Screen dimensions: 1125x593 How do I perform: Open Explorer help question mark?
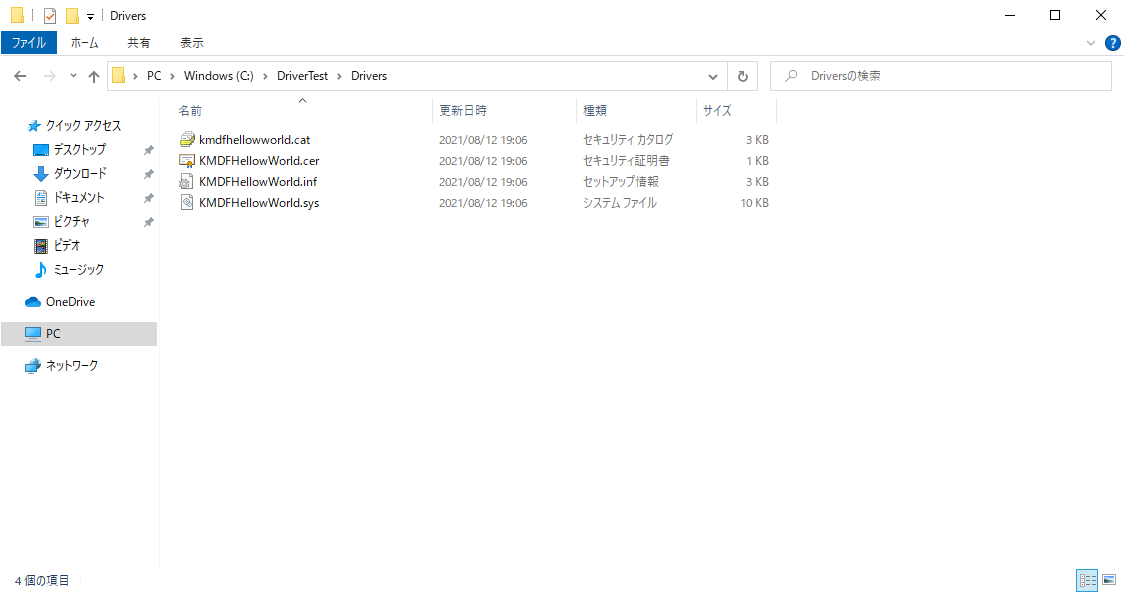pos(1113,43)
